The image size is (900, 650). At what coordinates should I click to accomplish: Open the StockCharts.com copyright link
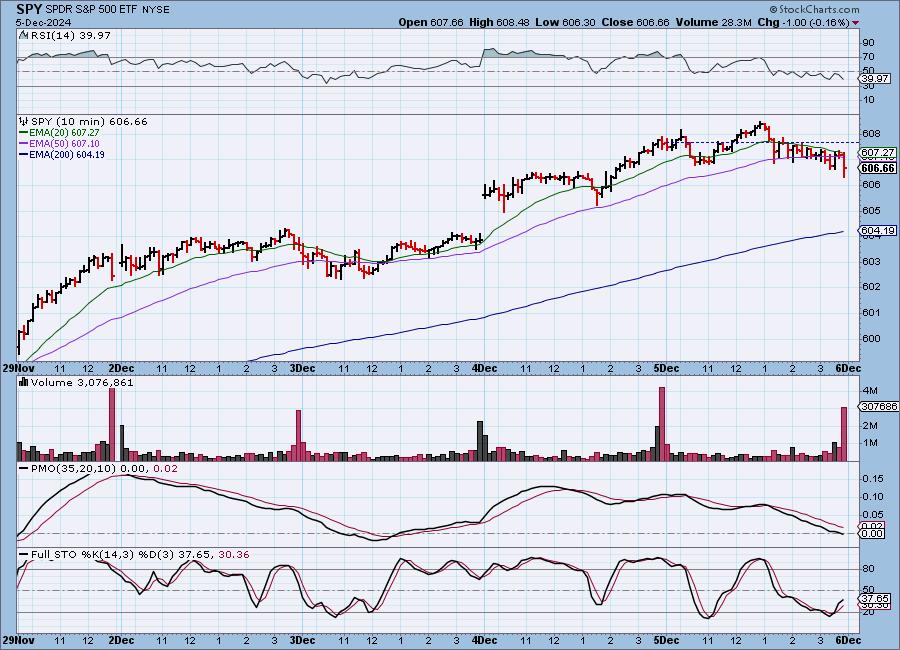[814, 9]
